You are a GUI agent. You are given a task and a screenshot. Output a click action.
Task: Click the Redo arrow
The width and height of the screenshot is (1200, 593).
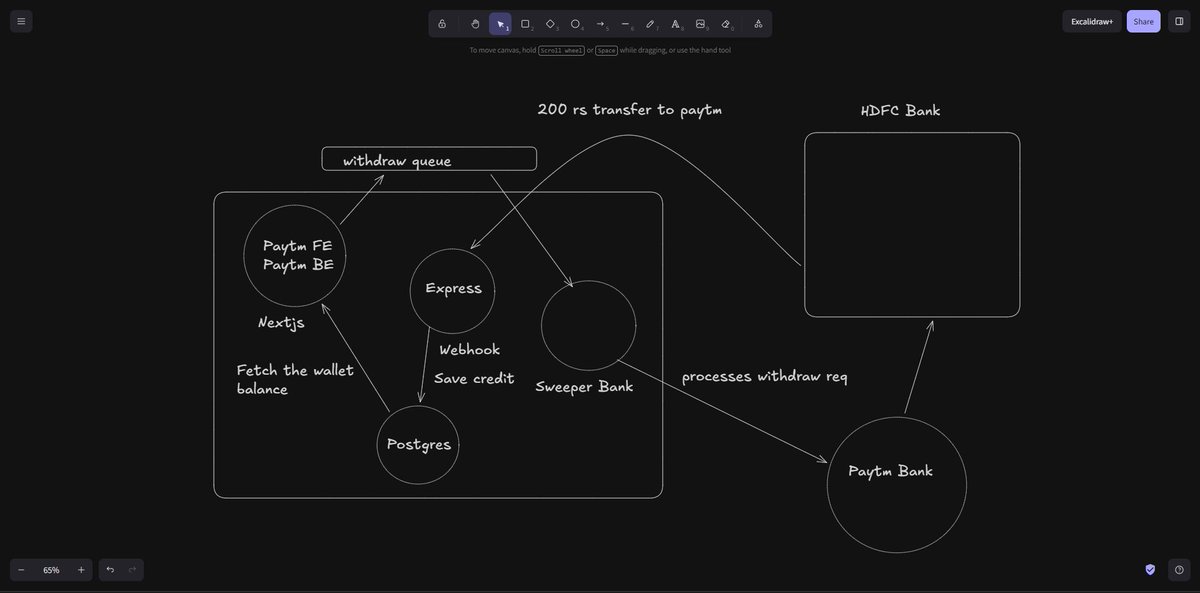pyautogui.click(x=132, y=570)
